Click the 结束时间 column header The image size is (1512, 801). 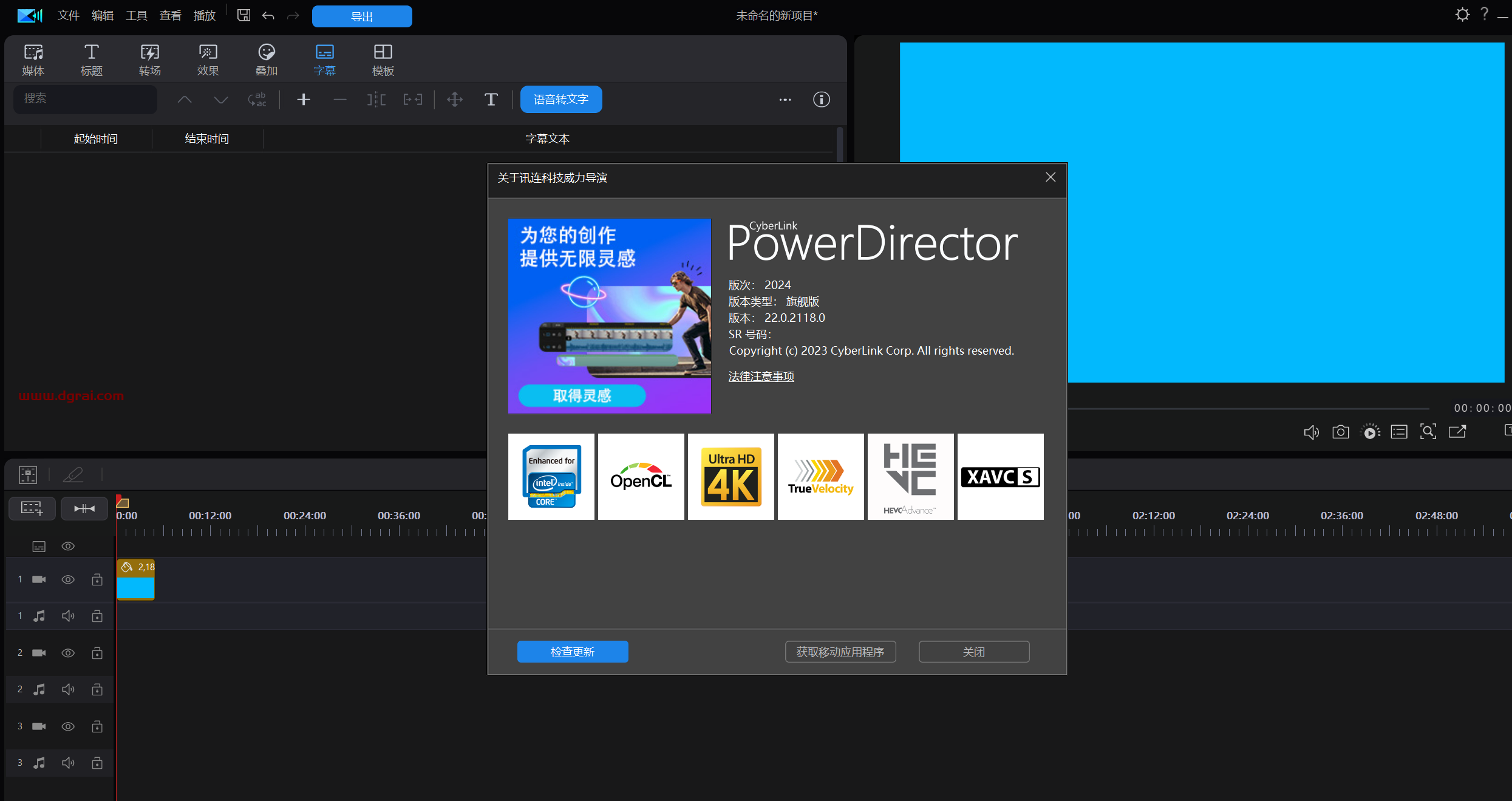point(207,138)
